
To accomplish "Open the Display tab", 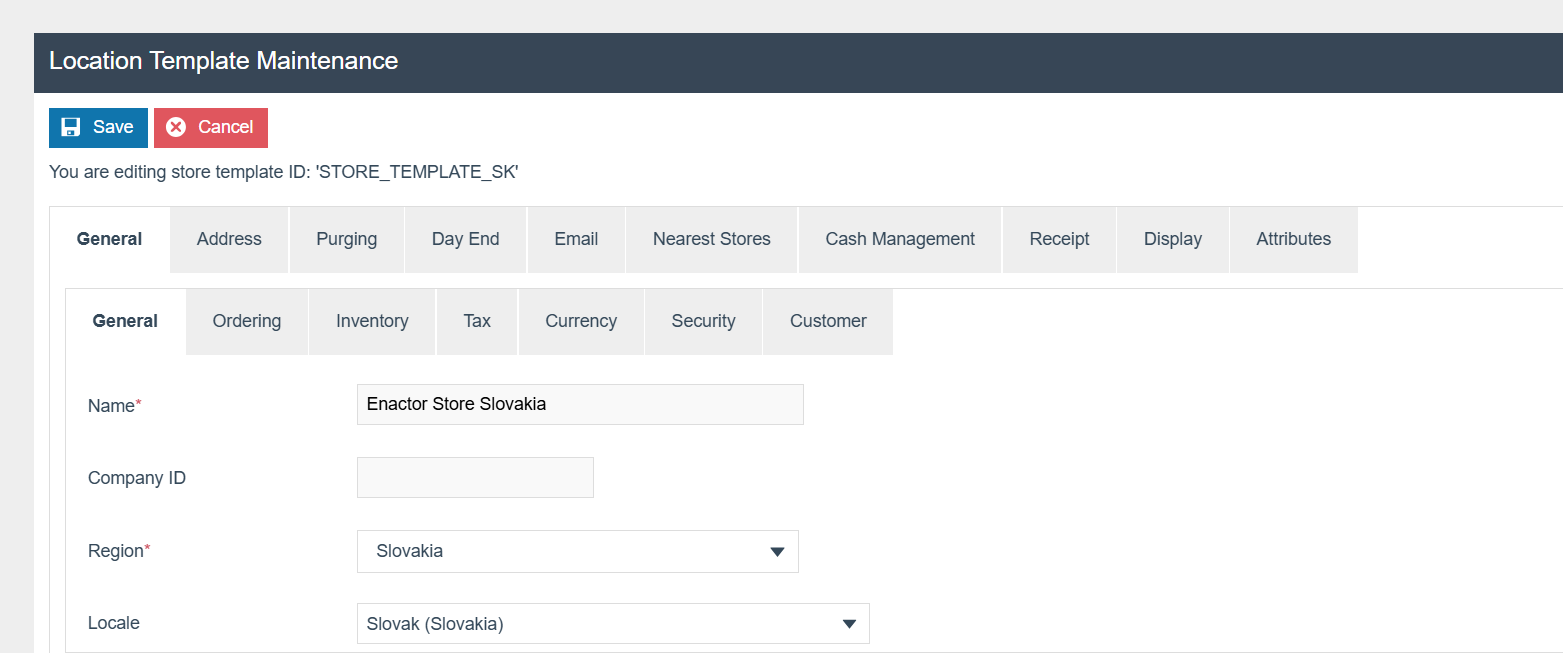I will (1172, 239).
